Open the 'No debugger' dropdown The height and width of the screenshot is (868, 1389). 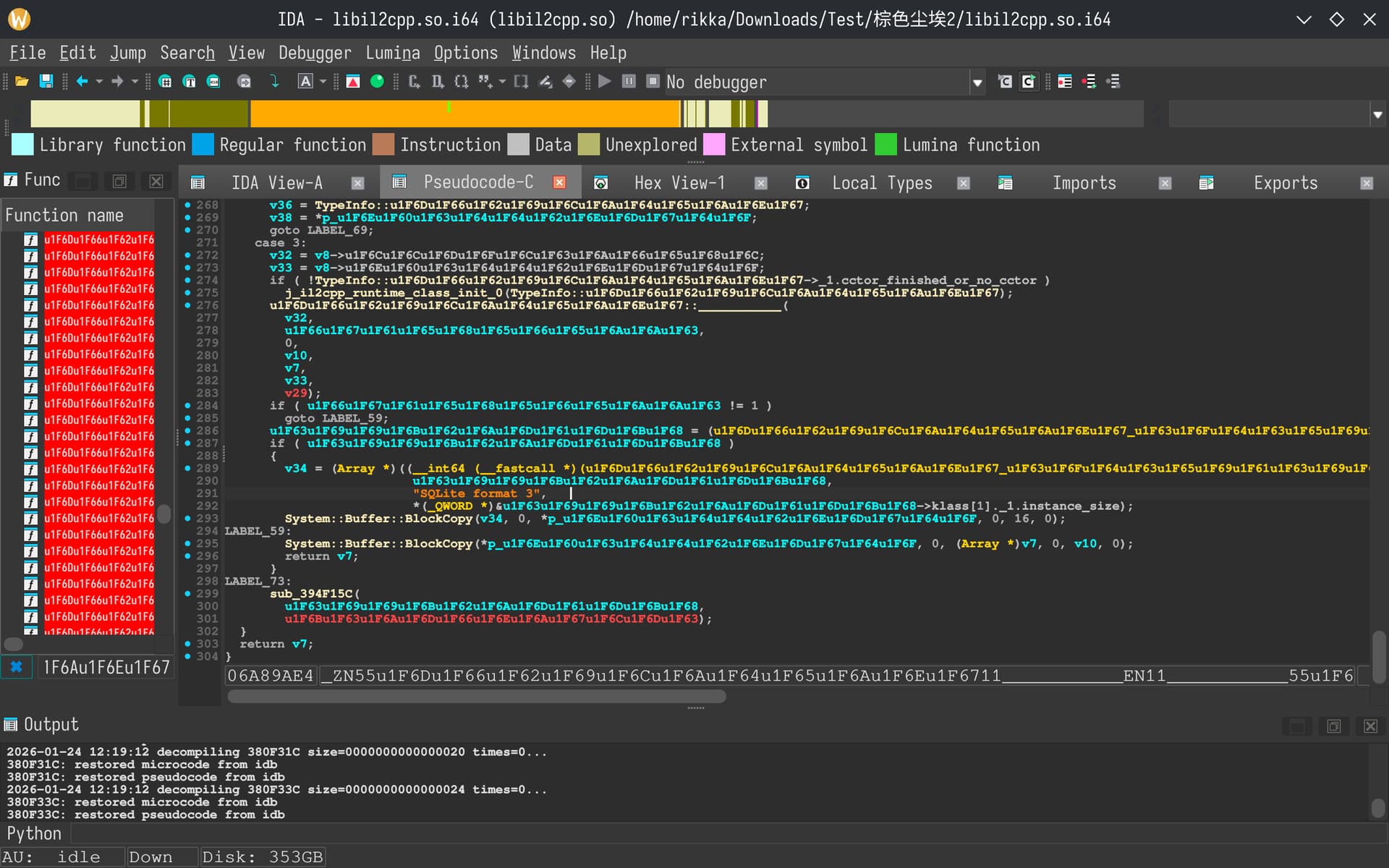977,82
